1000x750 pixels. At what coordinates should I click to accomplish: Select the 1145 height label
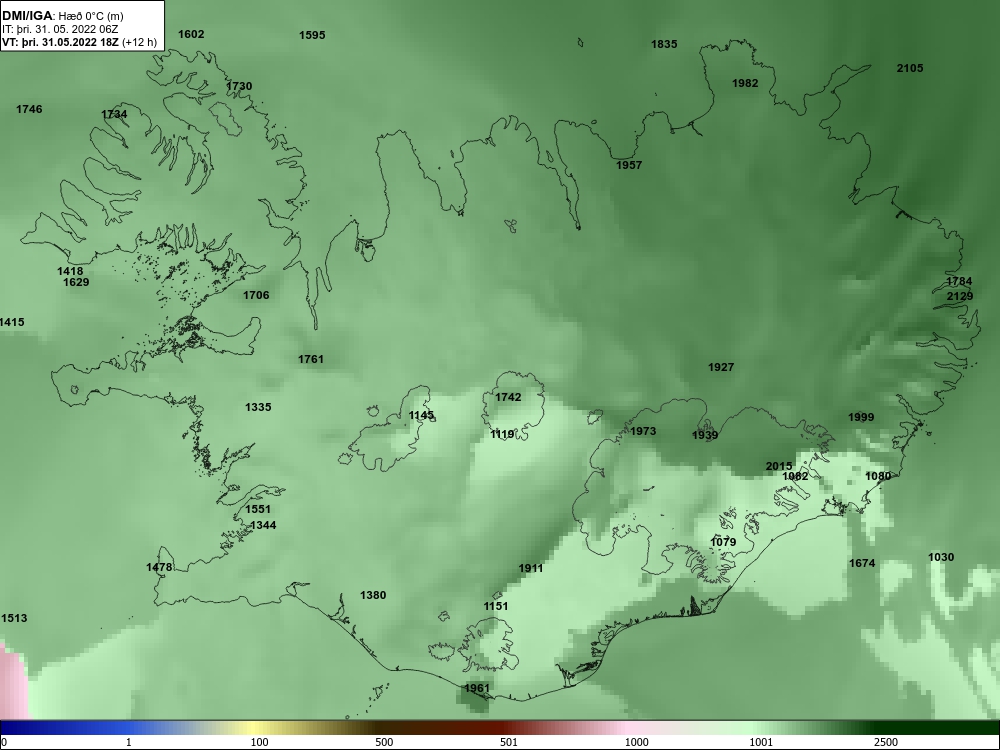tap(422, 415)
